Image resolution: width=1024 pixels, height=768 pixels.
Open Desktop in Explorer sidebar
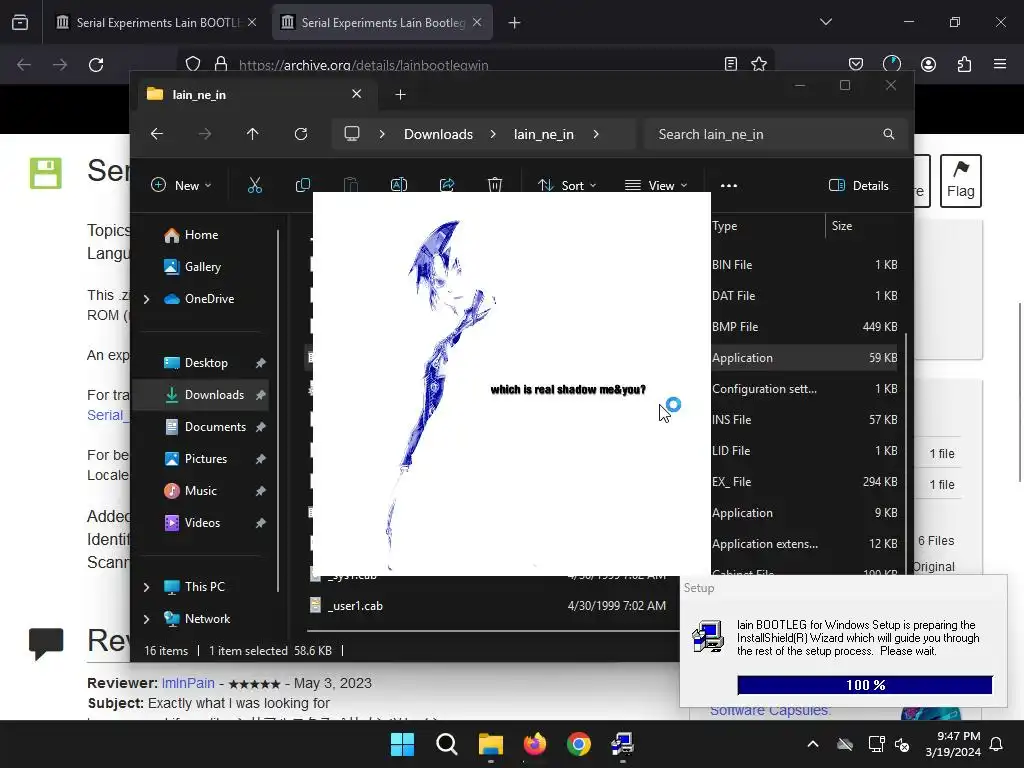206,363
